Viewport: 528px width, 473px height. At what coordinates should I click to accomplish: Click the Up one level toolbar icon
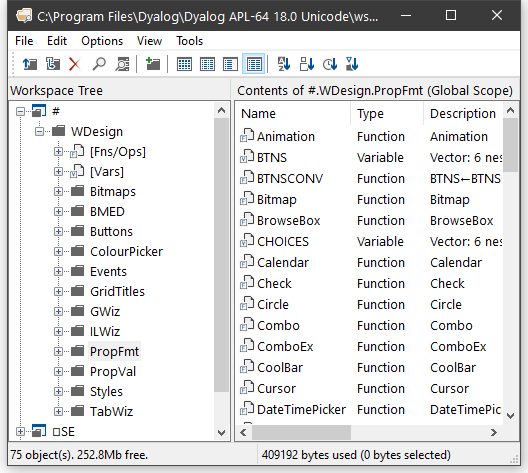pyautogui.click(x=30, y=64)
